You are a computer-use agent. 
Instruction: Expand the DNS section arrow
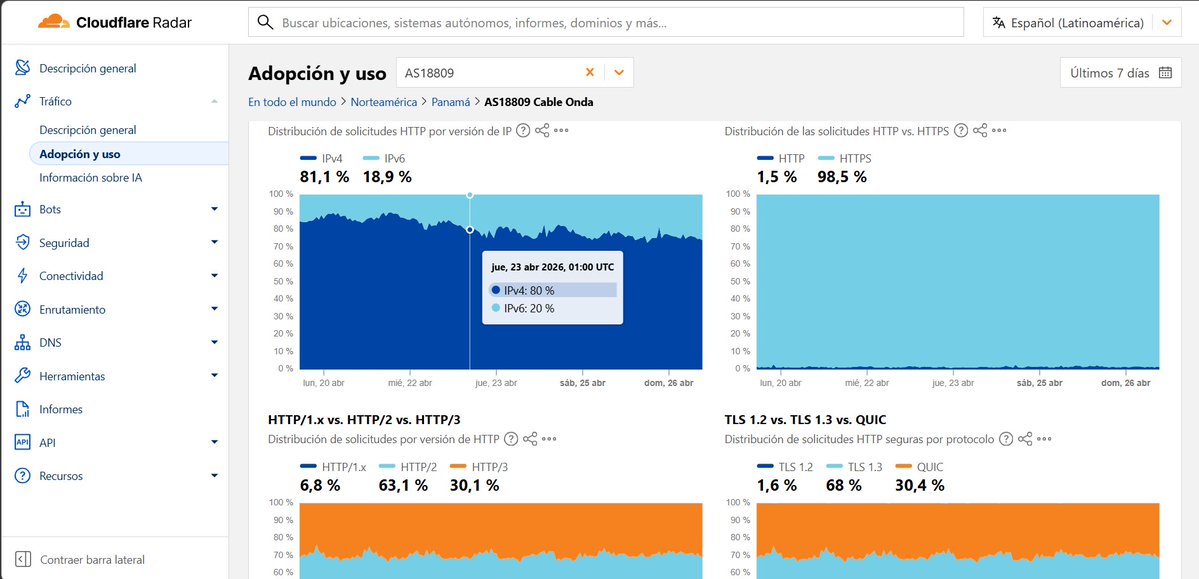click(214, 342)
